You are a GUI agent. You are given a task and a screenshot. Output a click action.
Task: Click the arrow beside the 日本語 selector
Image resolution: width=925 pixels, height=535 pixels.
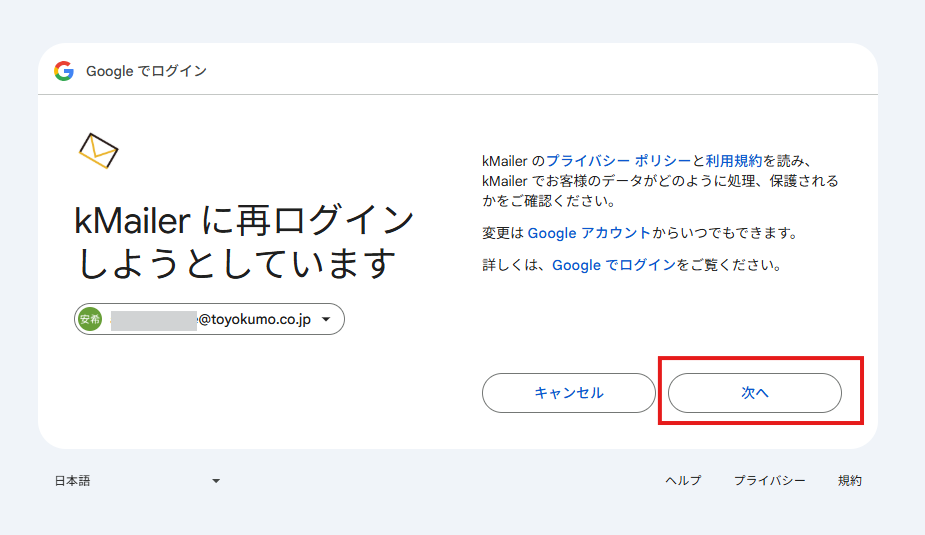[216, 481]
